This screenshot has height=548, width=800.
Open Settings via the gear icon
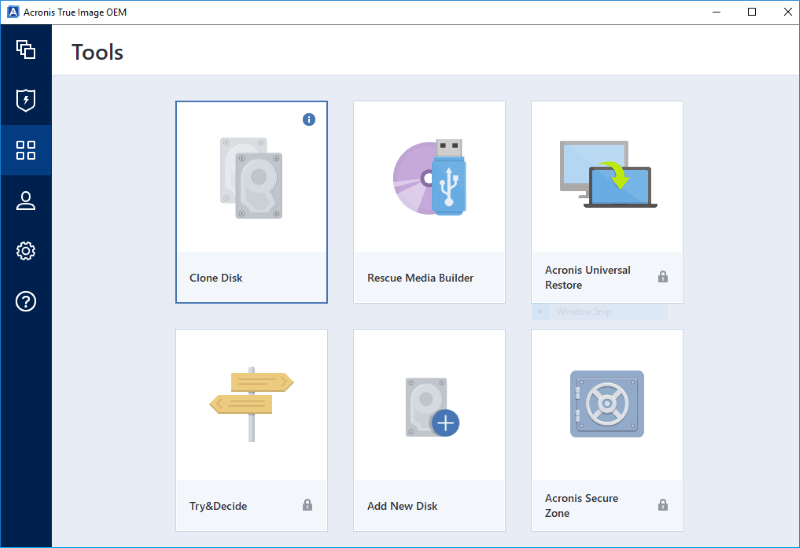click(26, 251)
